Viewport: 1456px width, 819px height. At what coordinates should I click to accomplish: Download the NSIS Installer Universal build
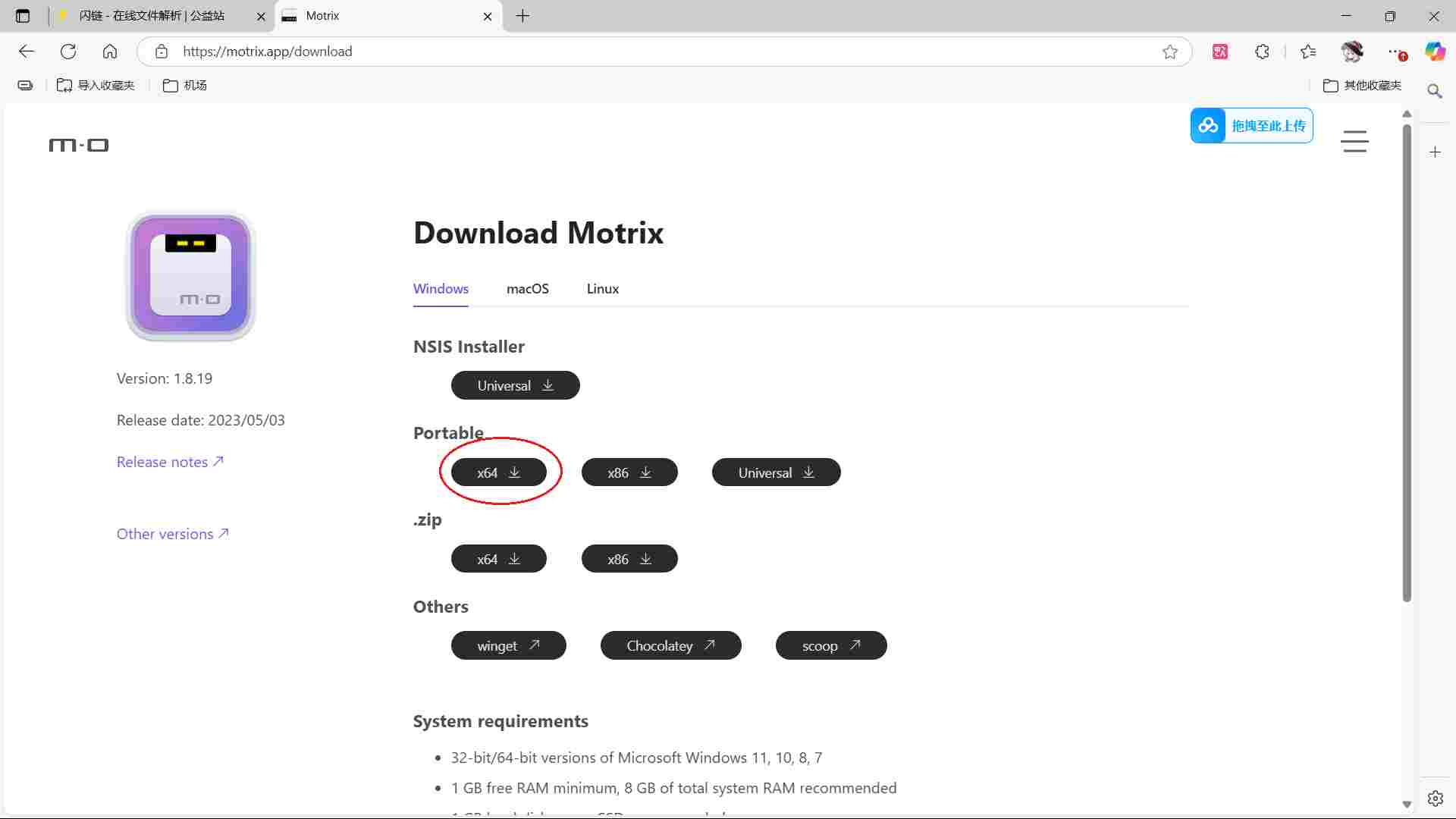pyautogui.click(x=515, y=385)
